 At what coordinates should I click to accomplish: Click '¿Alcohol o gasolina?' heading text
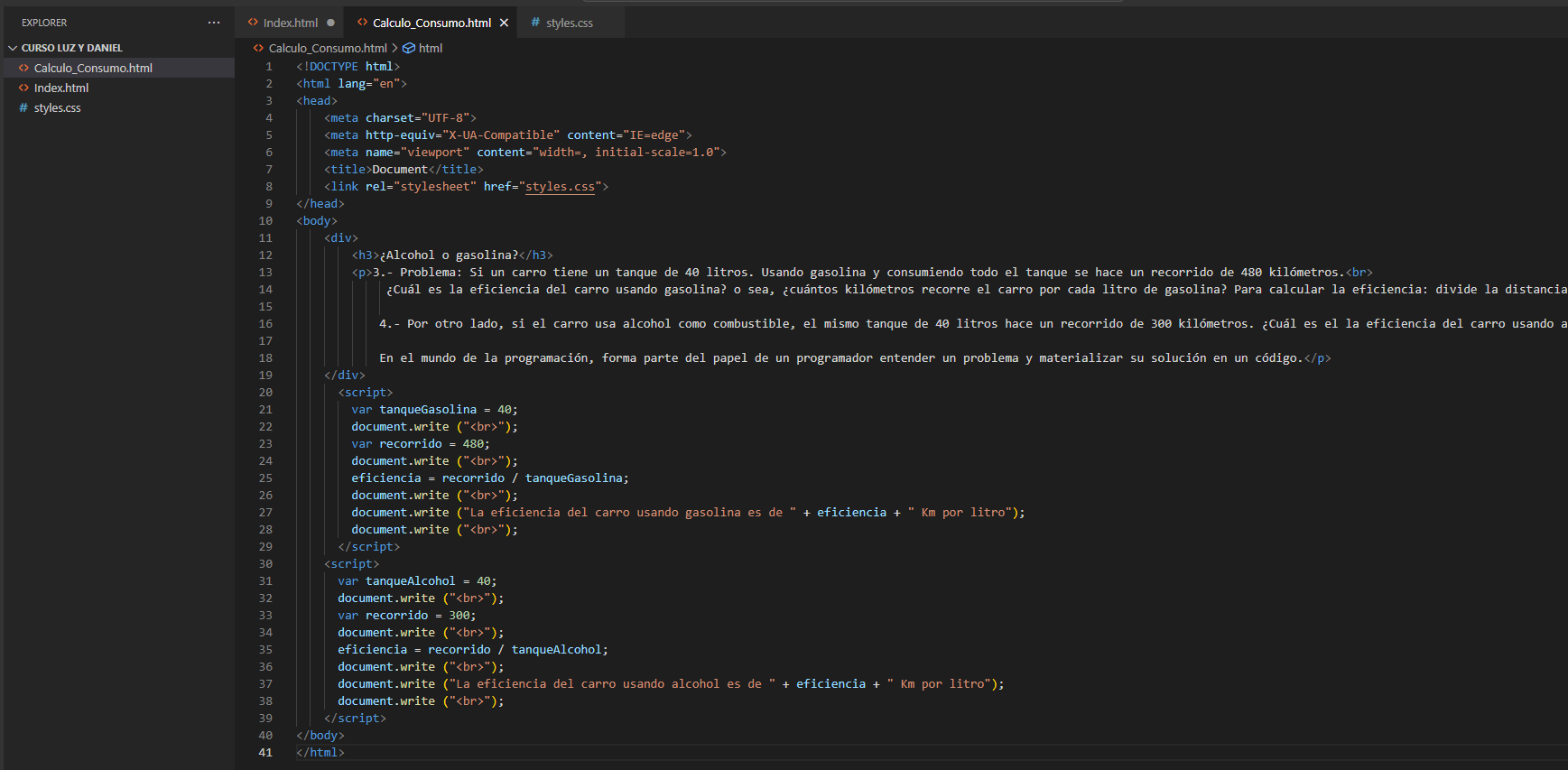point(449,255)
